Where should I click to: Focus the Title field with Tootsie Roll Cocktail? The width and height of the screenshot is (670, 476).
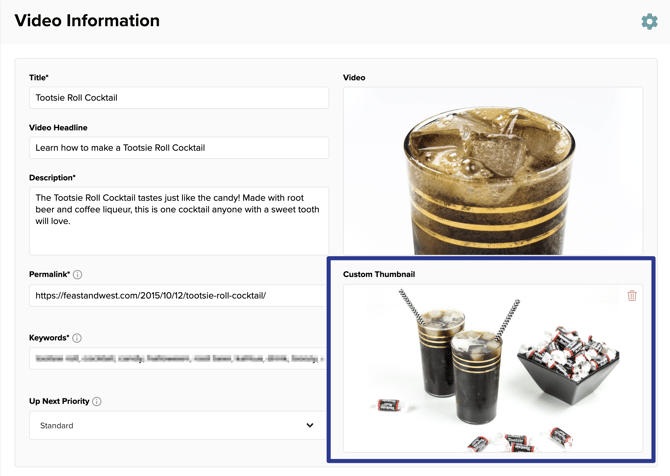[178, 98]
